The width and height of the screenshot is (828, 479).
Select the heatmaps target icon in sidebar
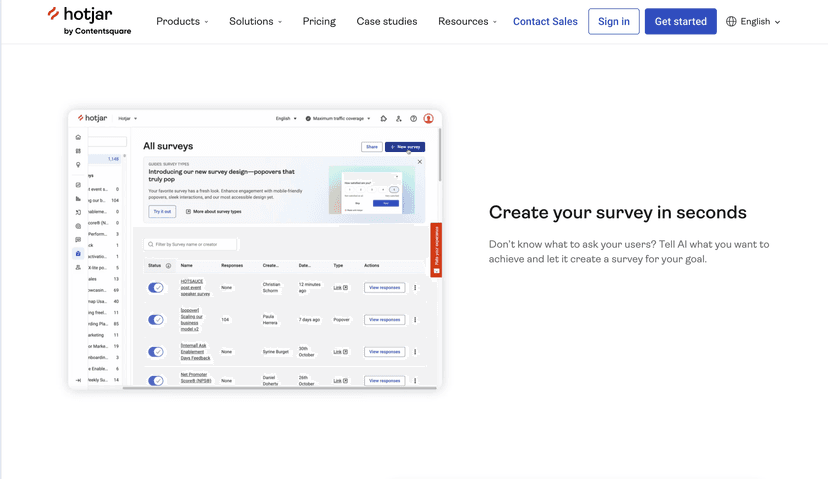pyautogui.click(x=78, y=226)
